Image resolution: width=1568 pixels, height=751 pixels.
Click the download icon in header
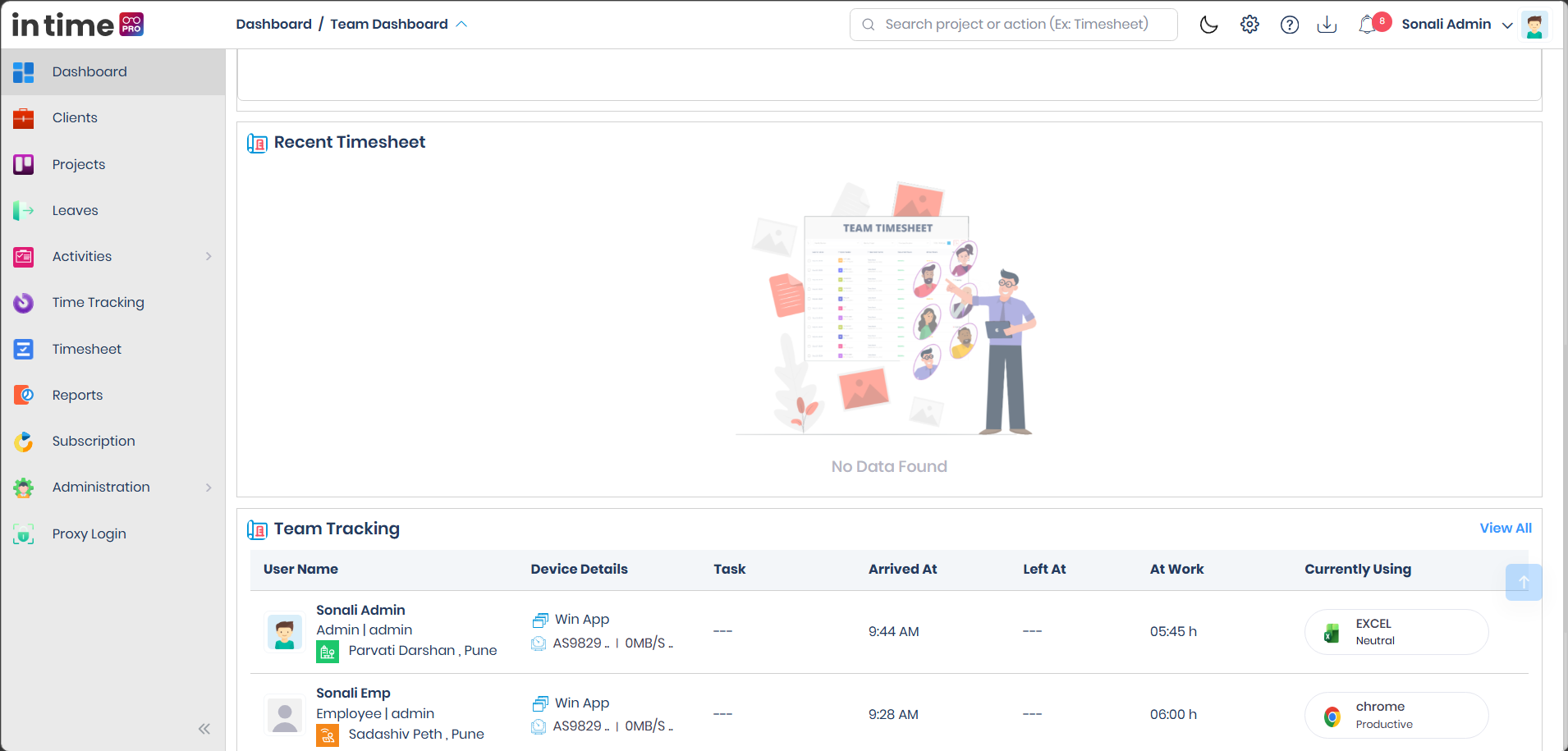[1327, 25]
